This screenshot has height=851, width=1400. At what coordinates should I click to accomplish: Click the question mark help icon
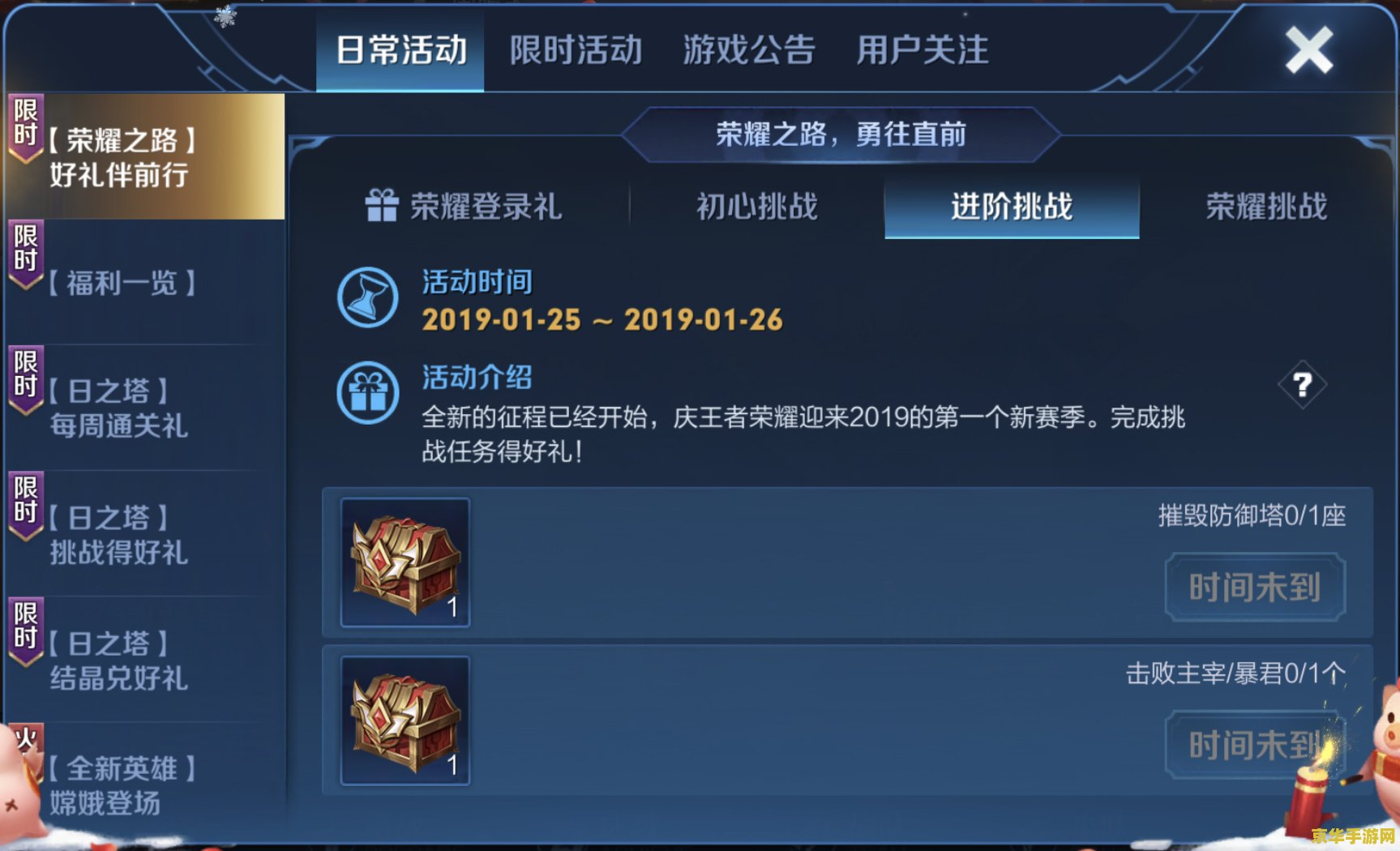1302,384
